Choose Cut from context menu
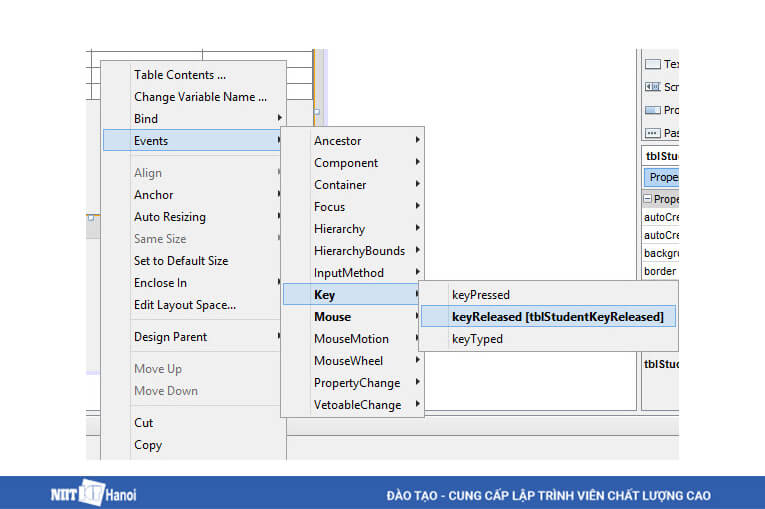The image size is (765, 509). tap(193, 423)
